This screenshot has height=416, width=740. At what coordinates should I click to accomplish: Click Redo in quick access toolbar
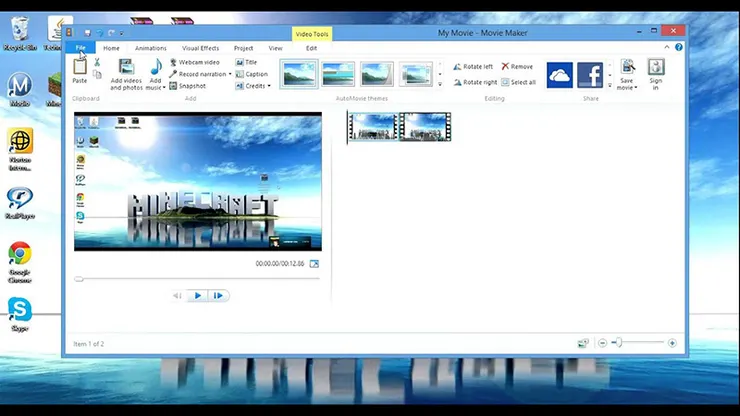click(111, 33)
